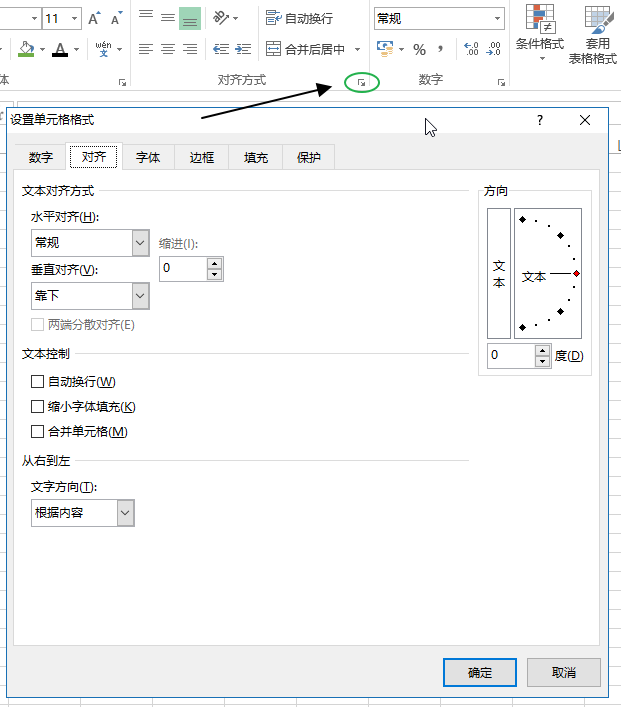
Task: Click the fill color bucket icon
Action: click(x=26, y=49)
